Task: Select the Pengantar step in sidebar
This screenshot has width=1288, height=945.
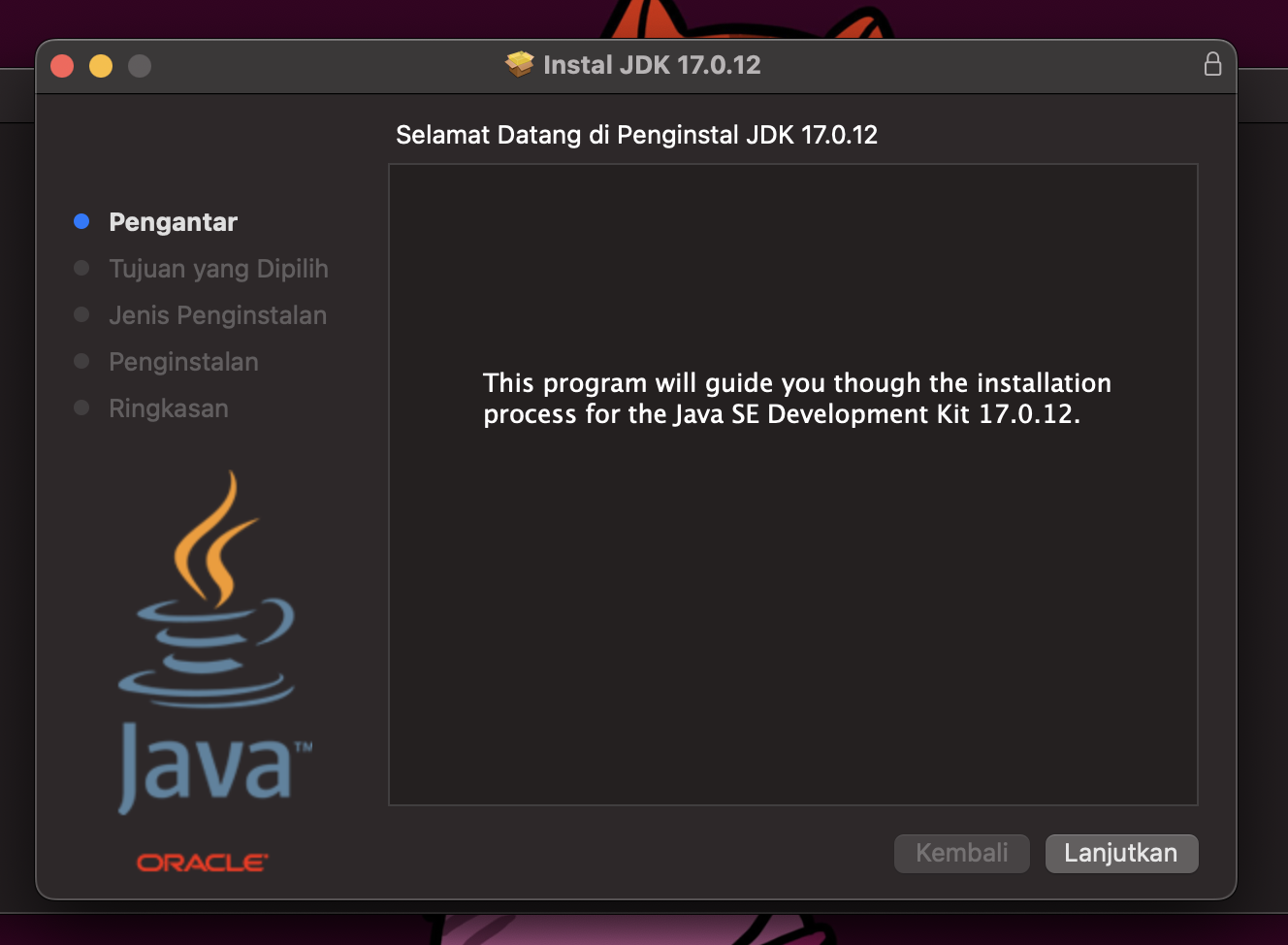Action: [x=173, y=222]
